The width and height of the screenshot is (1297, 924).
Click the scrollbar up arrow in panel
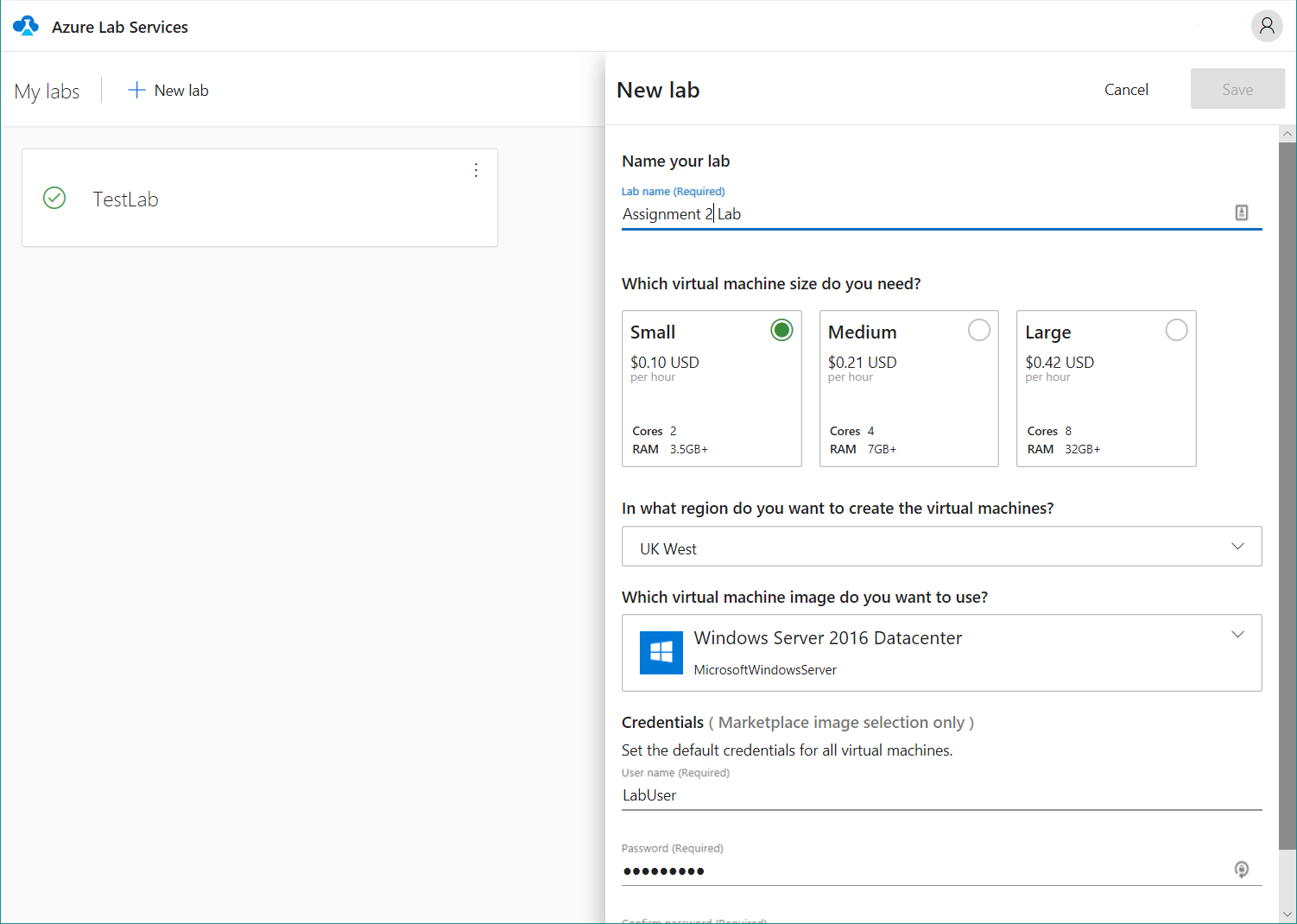[x=1288, y=134]
